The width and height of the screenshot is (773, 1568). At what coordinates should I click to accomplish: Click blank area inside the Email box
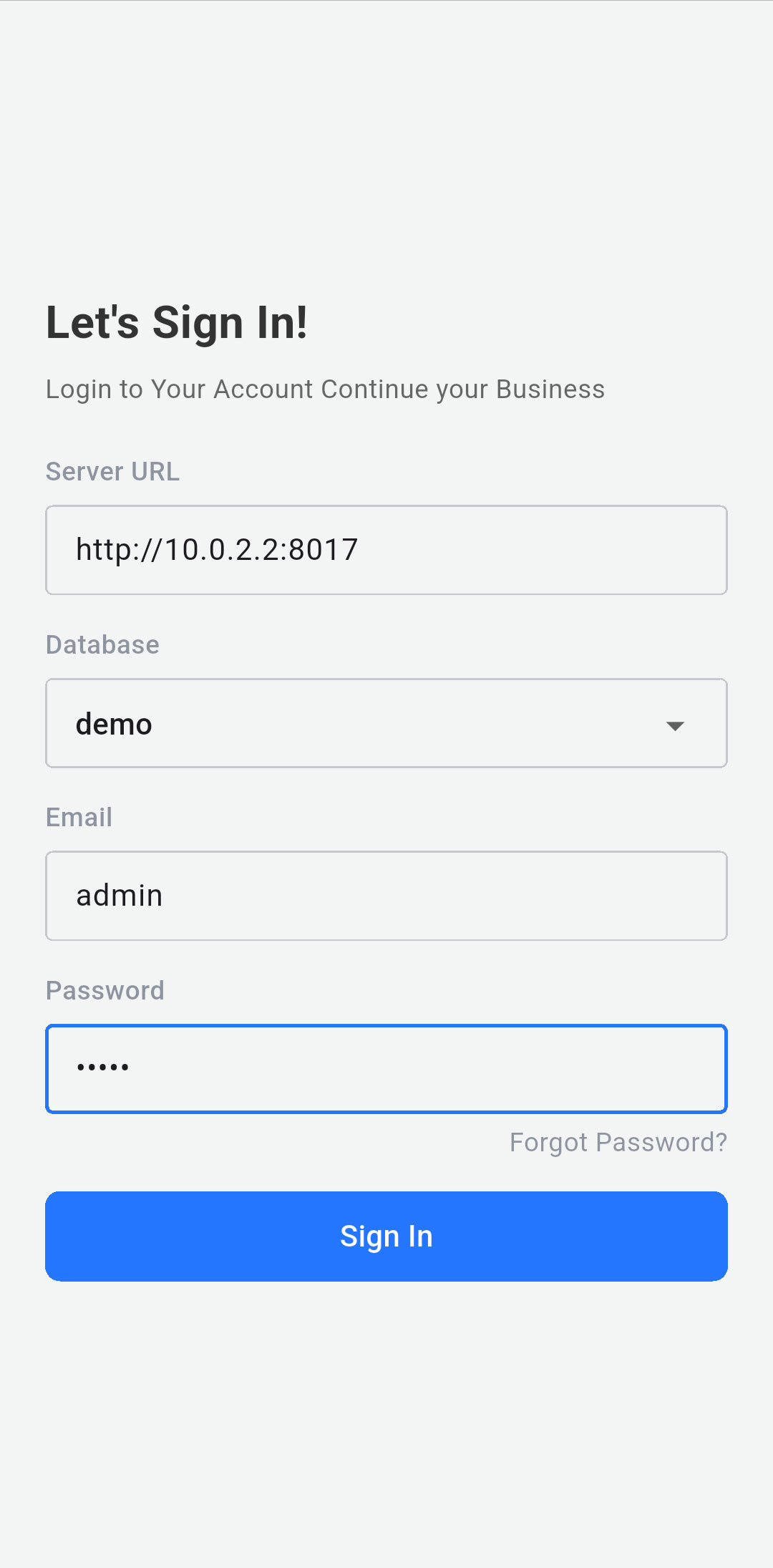click(x=444, y=896)
